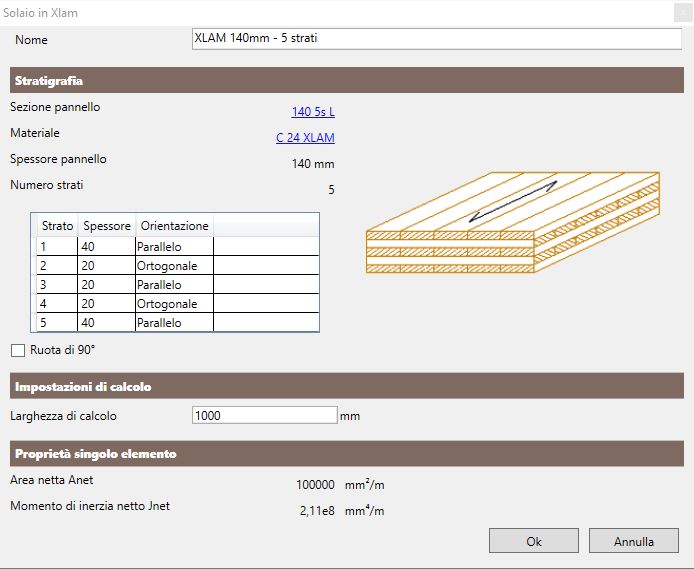This screenshot has width=694, height=569.
Task: Select thickness cell of layer 4
Action: (107, 304)
